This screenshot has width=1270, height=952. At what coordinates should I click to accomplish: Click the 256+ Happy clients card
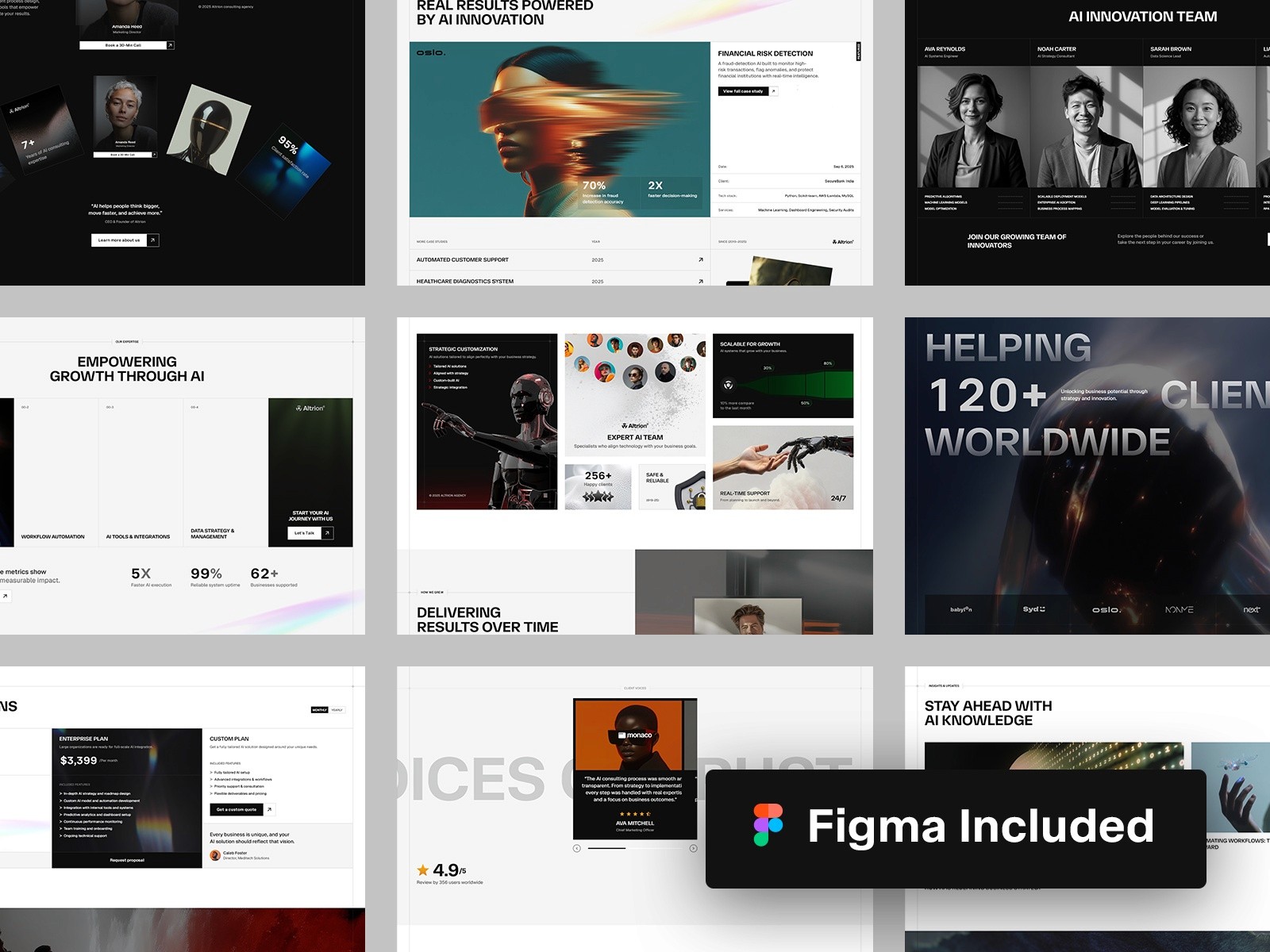click(598, 487)
